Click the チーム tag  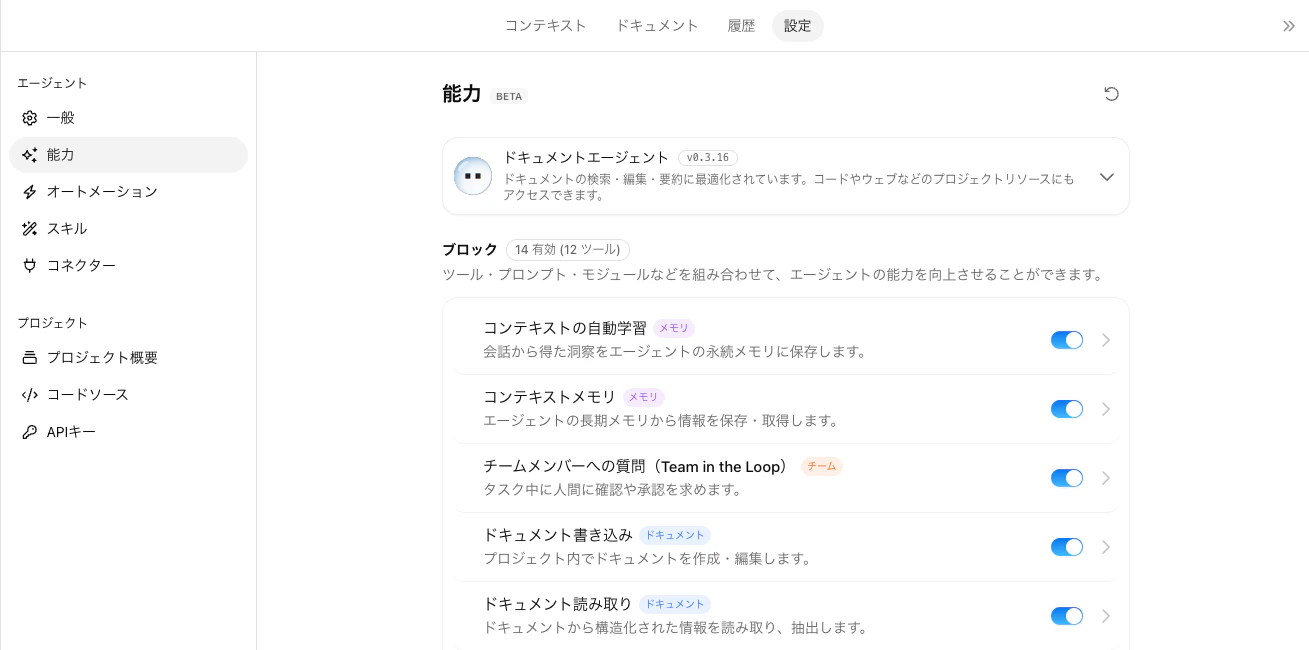822,466
